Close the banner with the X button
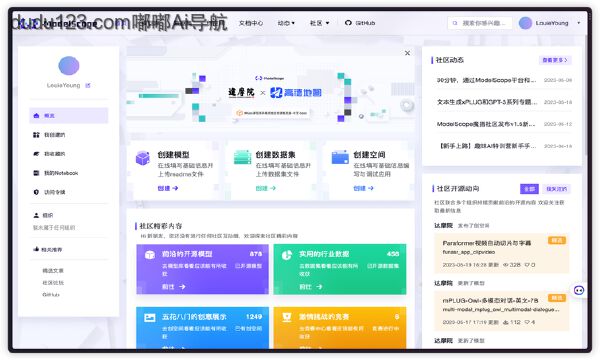The height and width of the screenshot is (360, 600). click(x=408, y=53)
